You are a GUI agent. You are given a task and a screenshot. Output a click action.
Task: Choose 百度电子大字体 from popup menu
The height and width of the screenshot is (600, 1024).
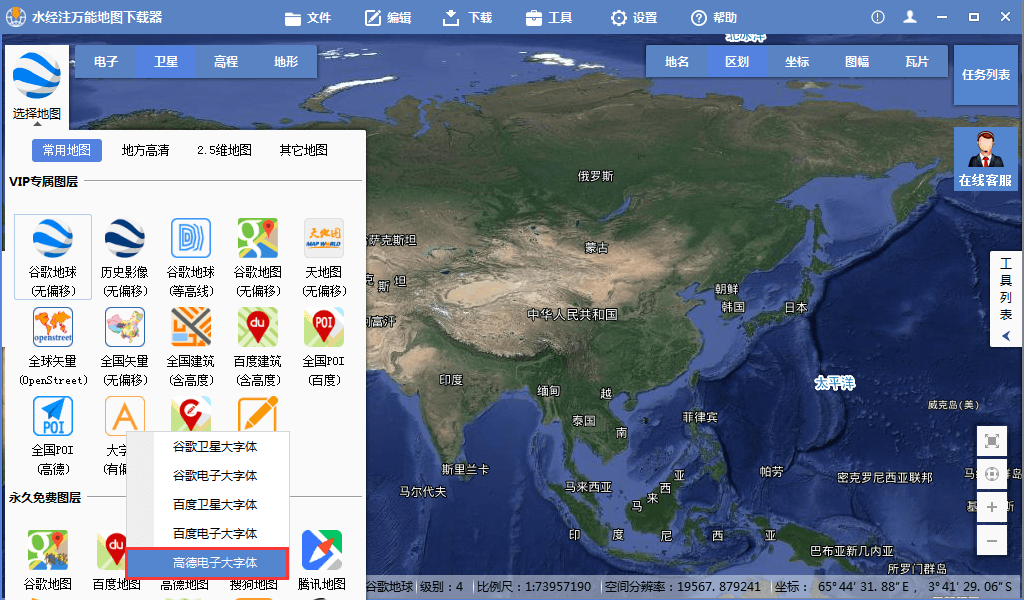click(x=214, y=533)
